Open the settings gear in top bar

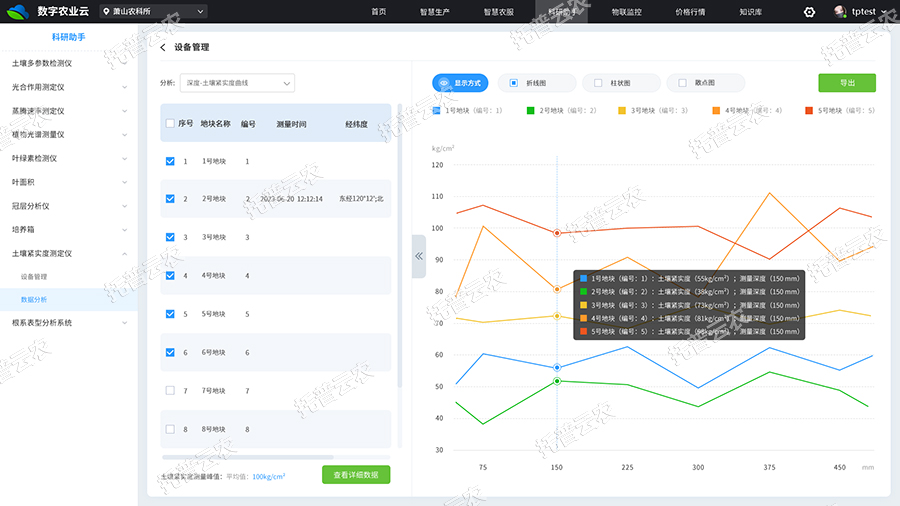pos(809,12)
